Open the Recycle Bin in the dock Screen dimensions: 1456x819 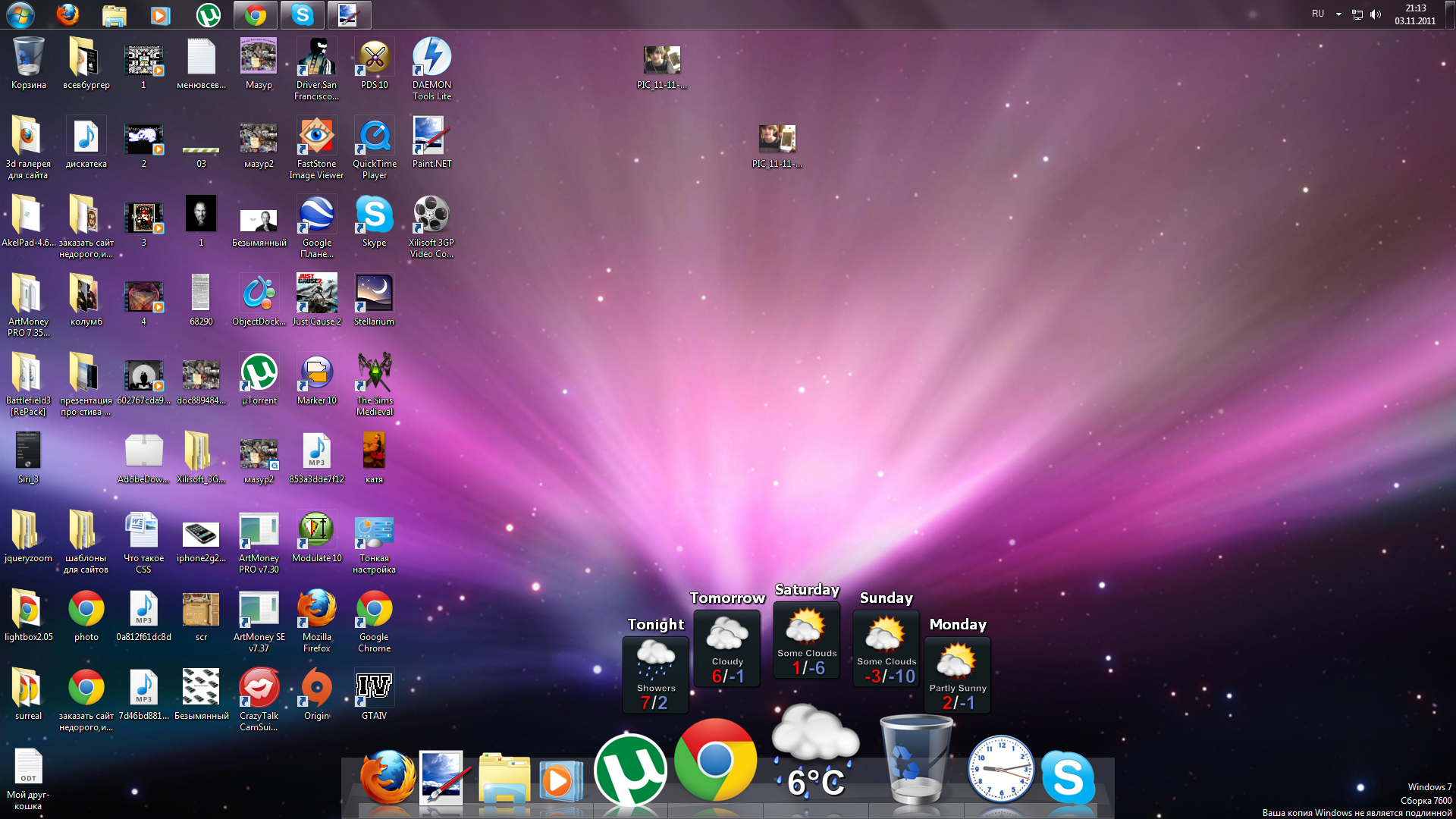(915, 761)
